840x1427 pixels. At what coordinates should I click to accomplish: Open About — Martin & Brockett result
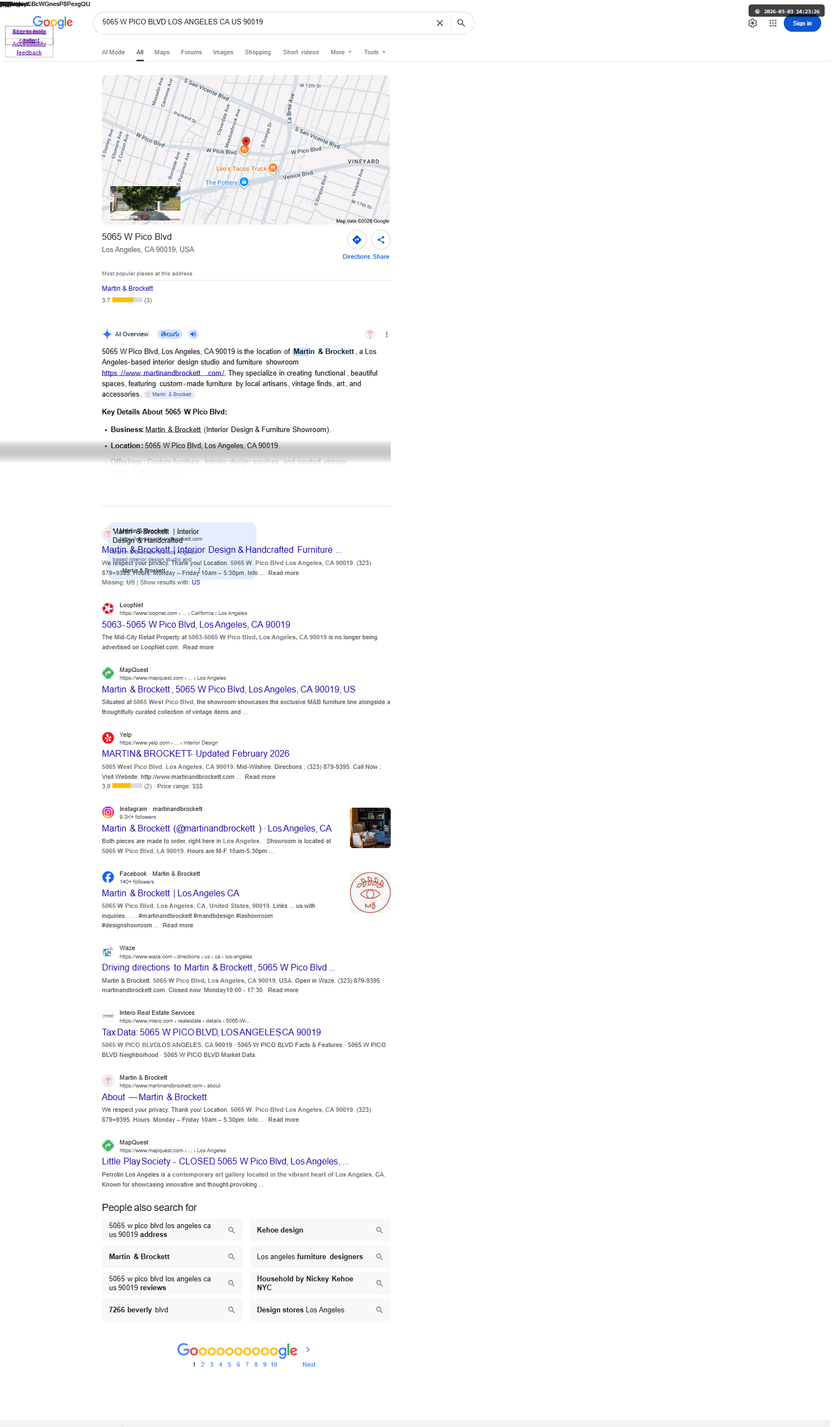coord(156,1110)
